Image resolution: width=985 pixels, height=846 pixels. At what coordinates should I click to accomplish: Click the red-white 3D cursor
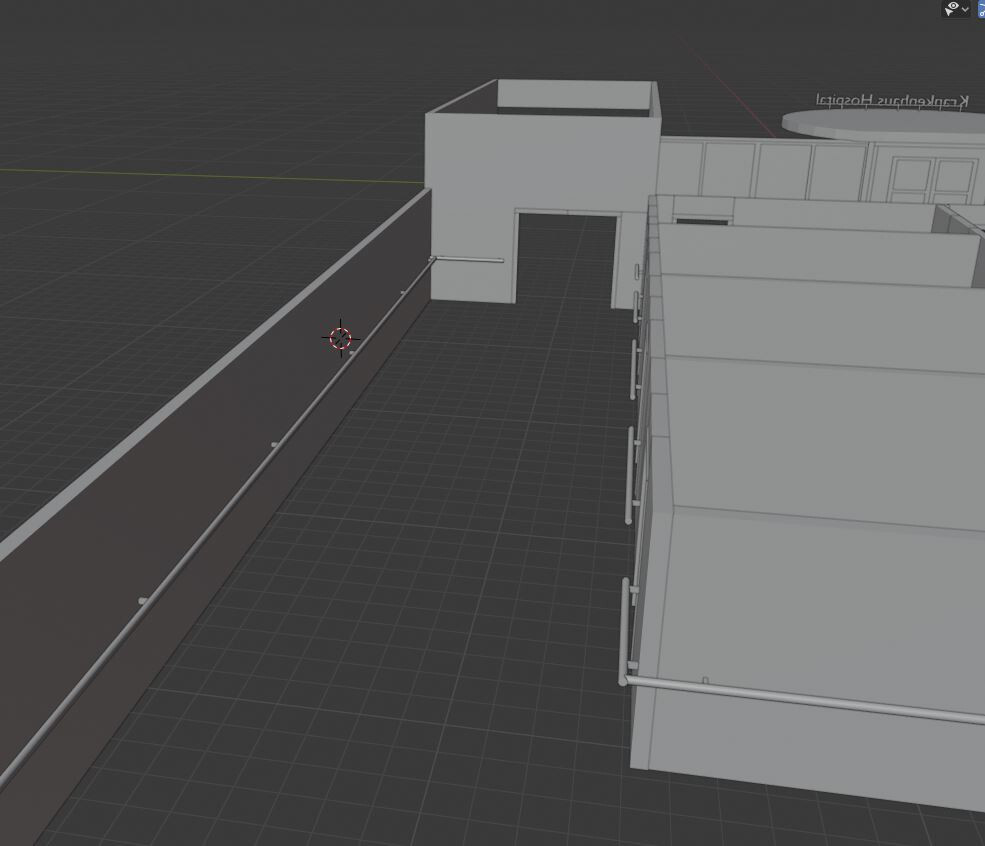tap(340, 339)
